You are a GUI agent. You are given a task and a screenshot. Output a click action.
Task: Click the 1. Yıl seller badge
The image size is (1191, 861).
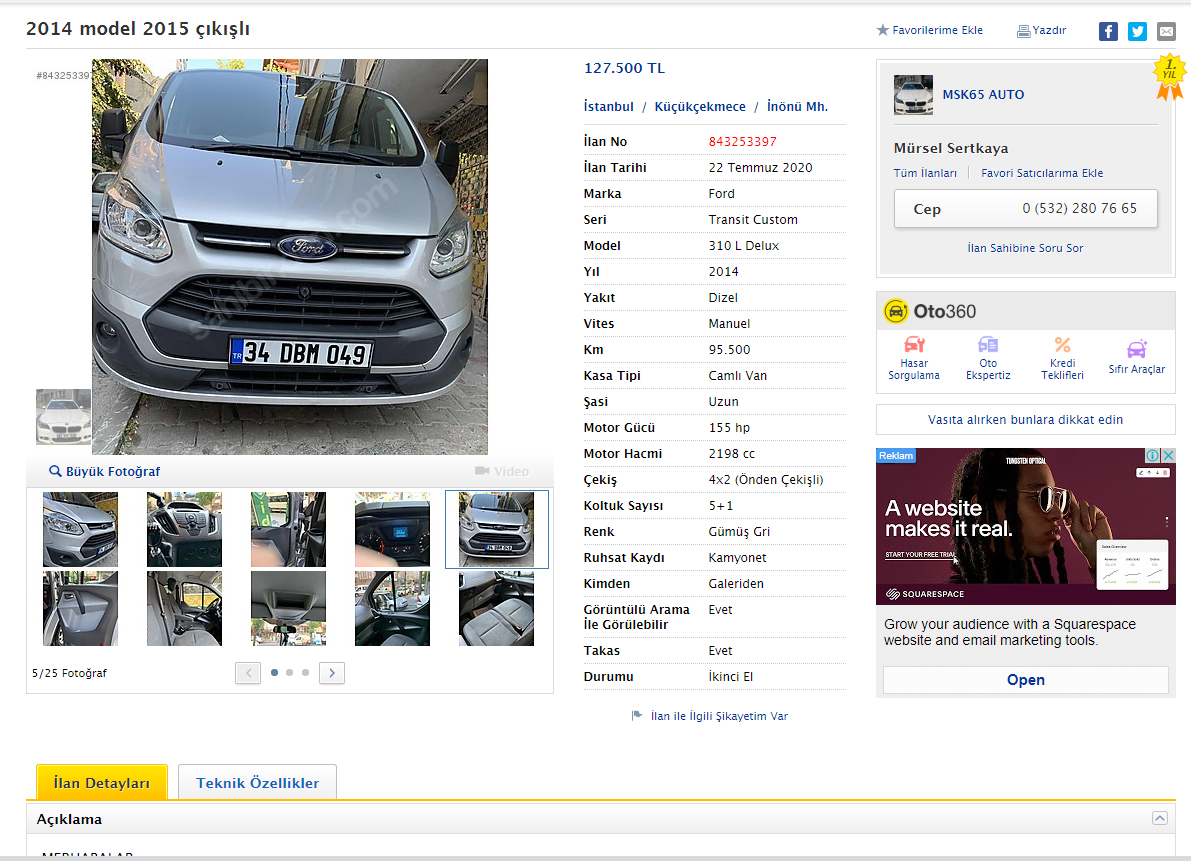(x=1170, y=76)
